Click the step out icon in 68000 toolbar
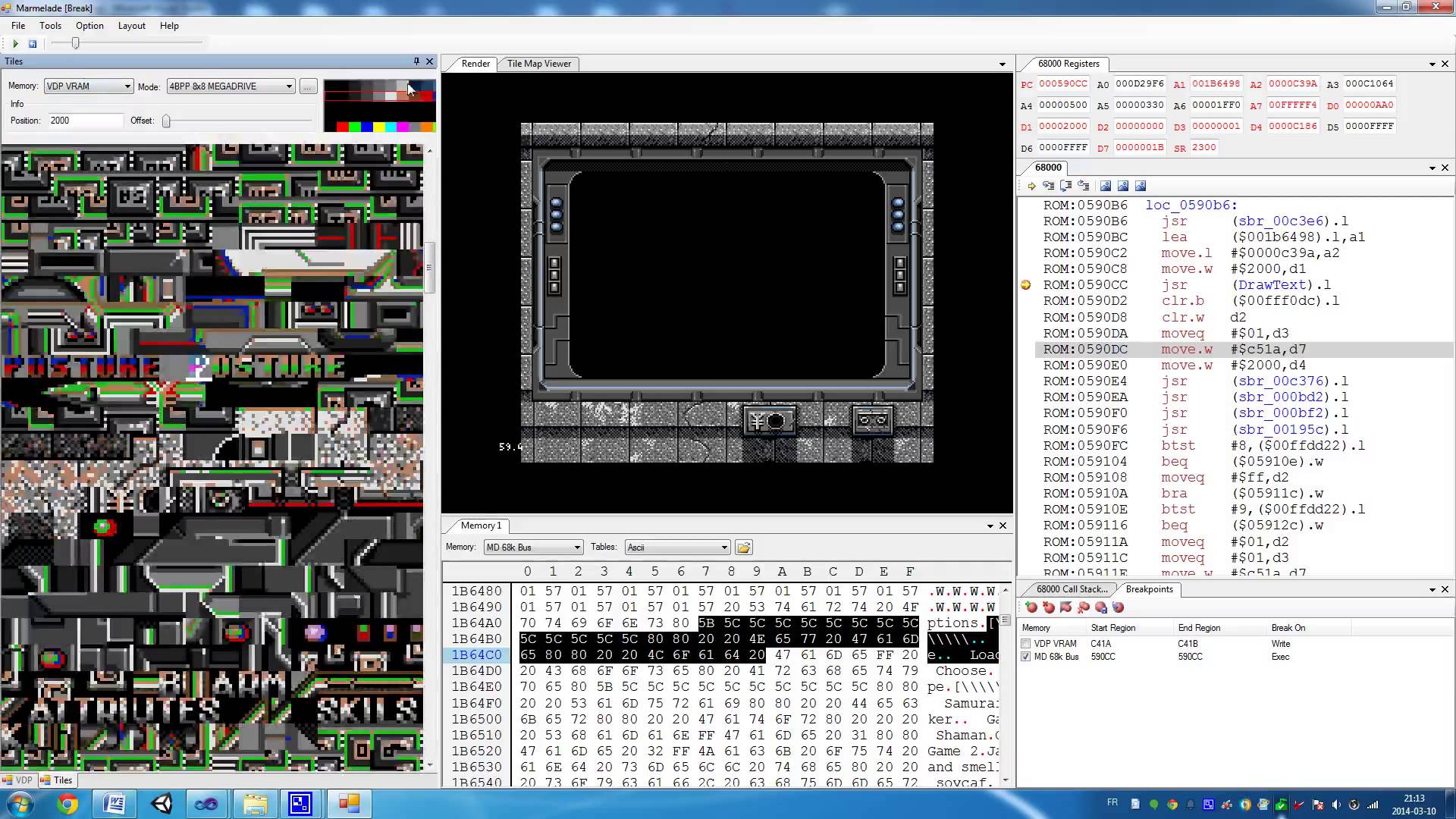This screenshot has height=819, width=1456. [x=1084, y=186]
